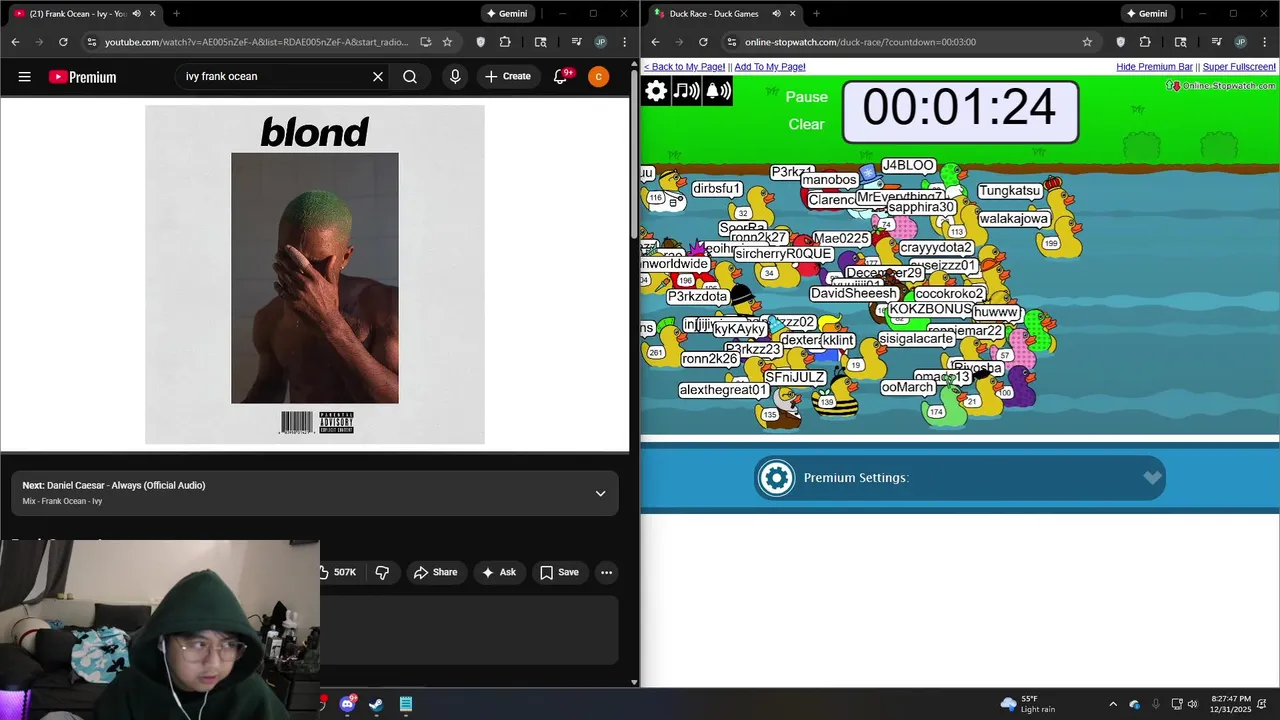Open Discord from the taskbar
The width and height of the screenshot is (1280, 720).
click(348, 704)
